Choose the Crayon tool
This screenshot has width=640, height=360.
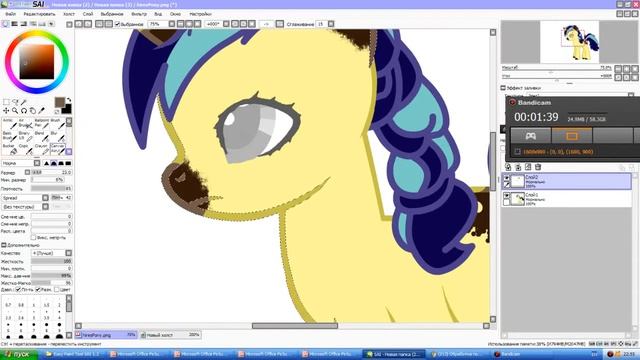click(41, 149)
